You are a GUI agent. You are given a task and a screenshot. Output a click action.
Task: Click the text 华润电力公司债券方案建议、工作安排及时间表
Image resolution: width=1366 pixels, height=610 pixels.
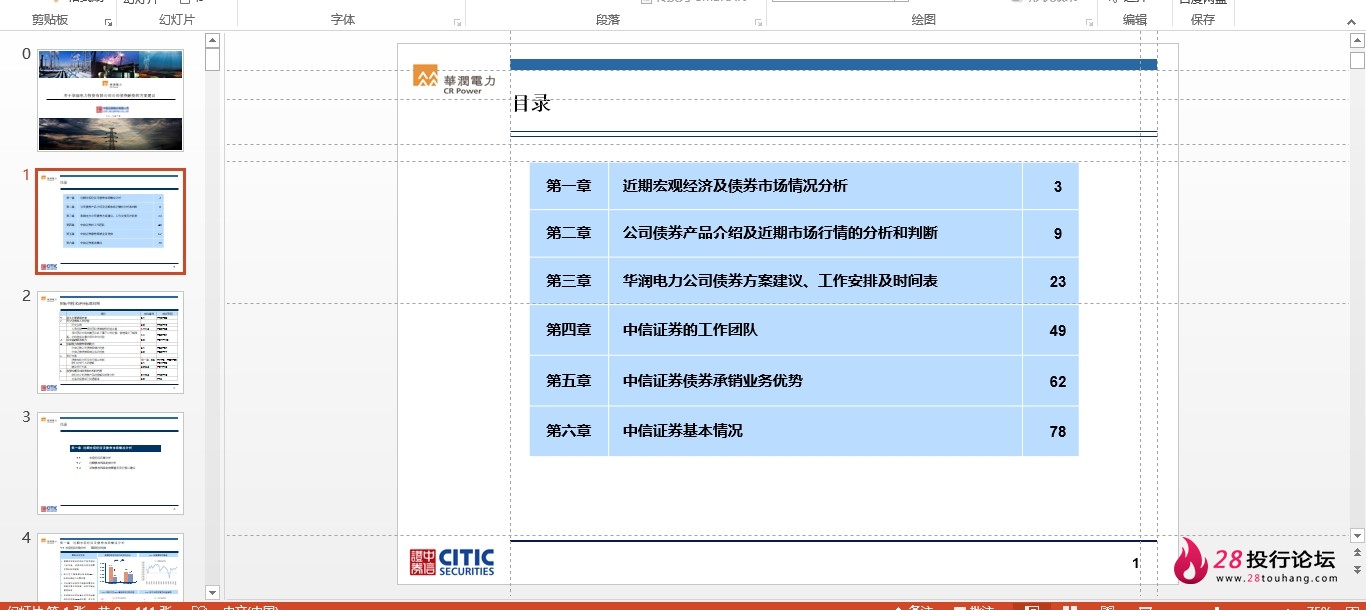pyautogui.click(x=780, y=281)
